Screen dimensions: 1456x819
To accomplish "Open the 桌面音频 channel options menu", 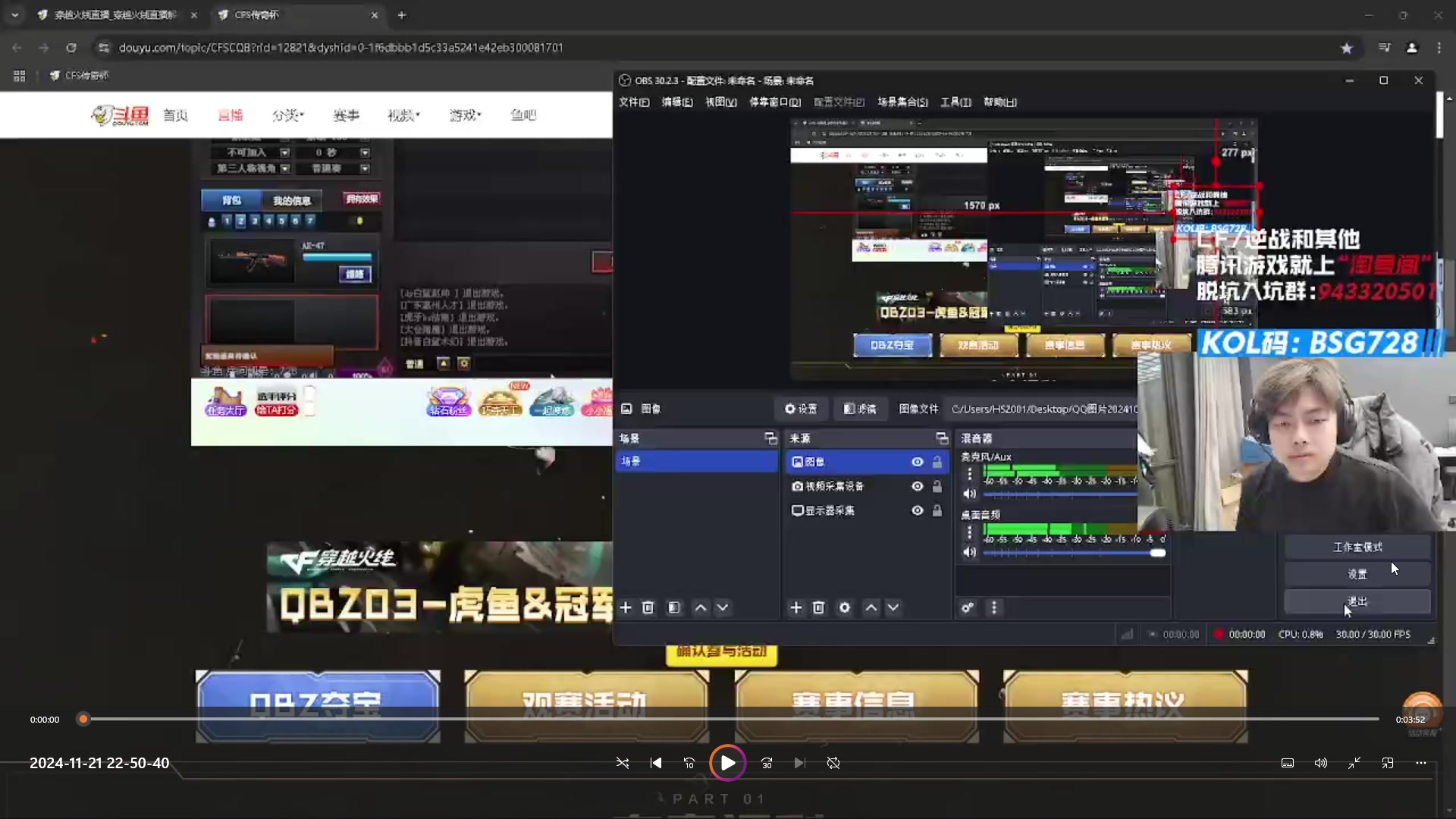I will click(969, 532).
